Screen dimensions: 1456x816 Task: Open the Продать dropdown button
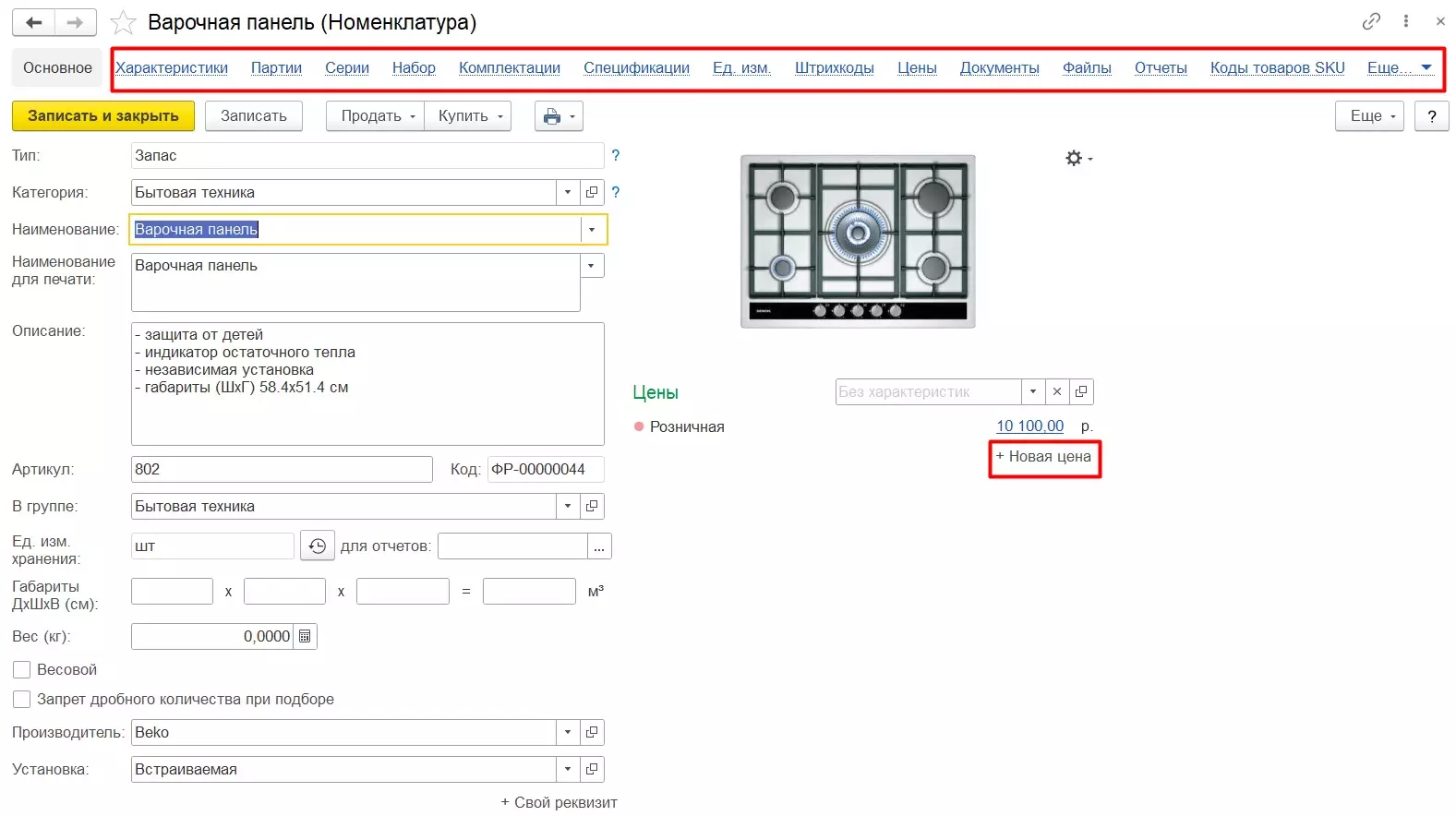coord(375,116)
